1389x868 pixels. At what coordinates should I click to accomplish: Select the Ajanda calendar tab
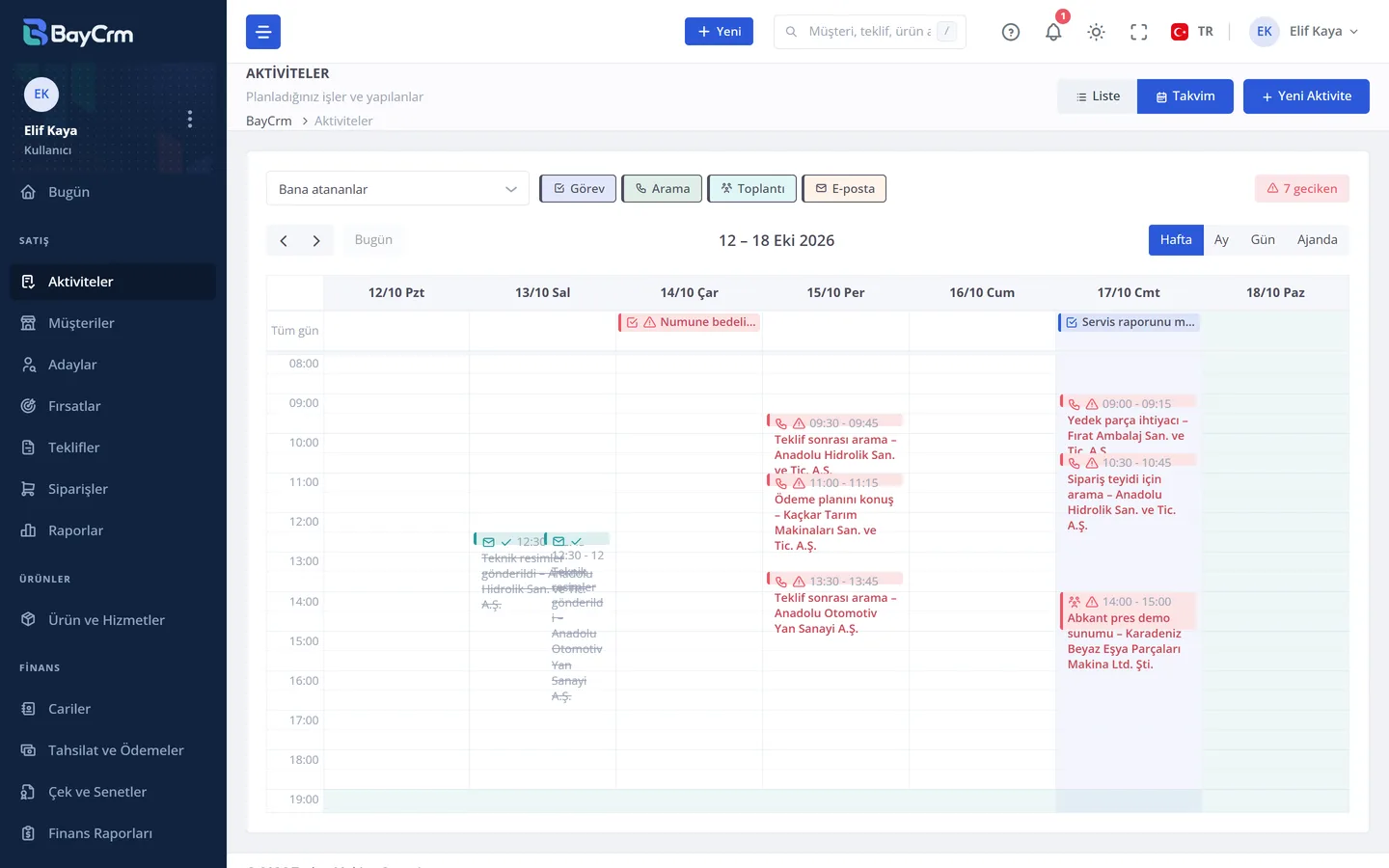pyautogui.click(x=1318, y=240)
